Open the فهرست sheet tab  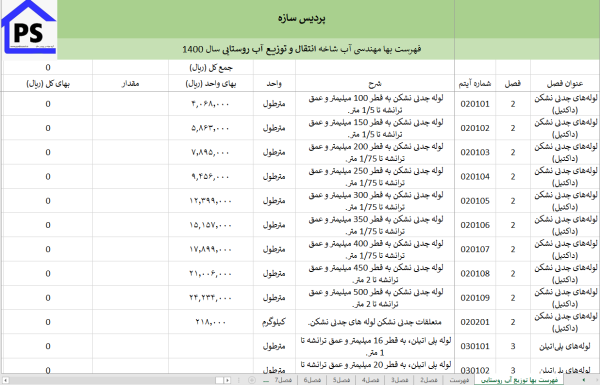(459, 380)
